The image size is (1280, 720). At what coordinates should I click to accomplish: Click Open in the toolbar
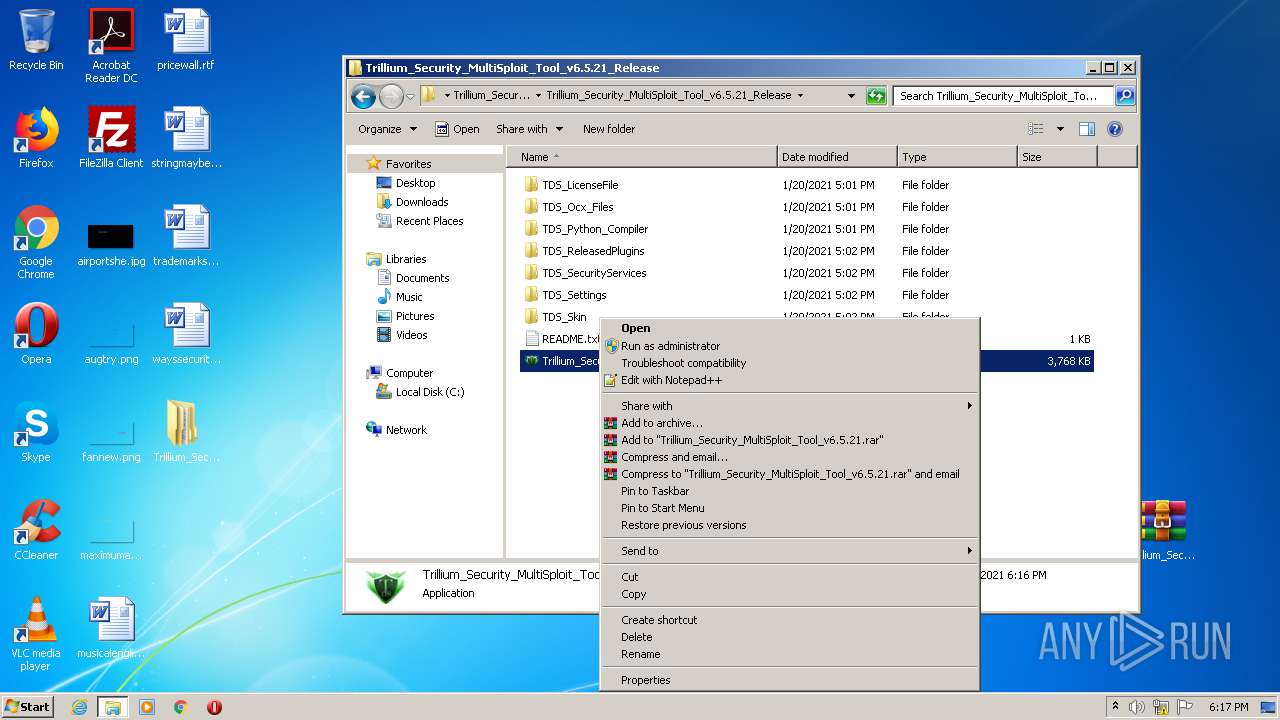[x=458, y=129]
